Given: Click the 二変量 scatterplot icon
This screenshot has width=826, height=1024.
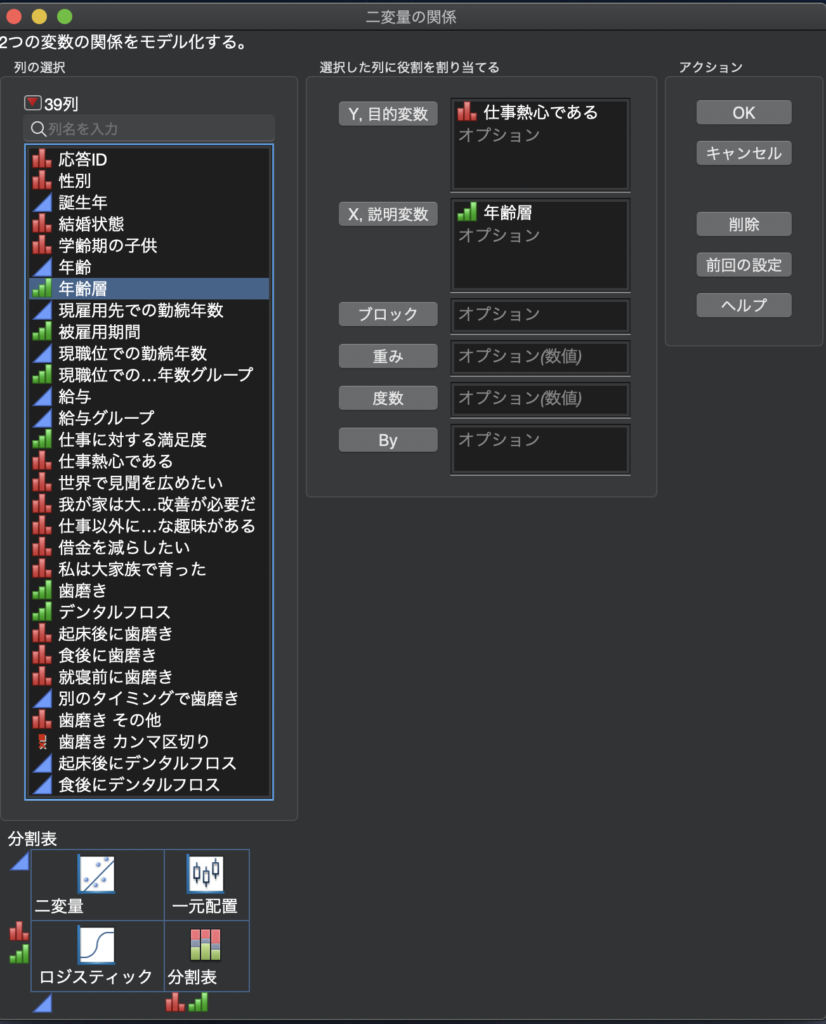Looking at the screenshot, I should point(96,874).
